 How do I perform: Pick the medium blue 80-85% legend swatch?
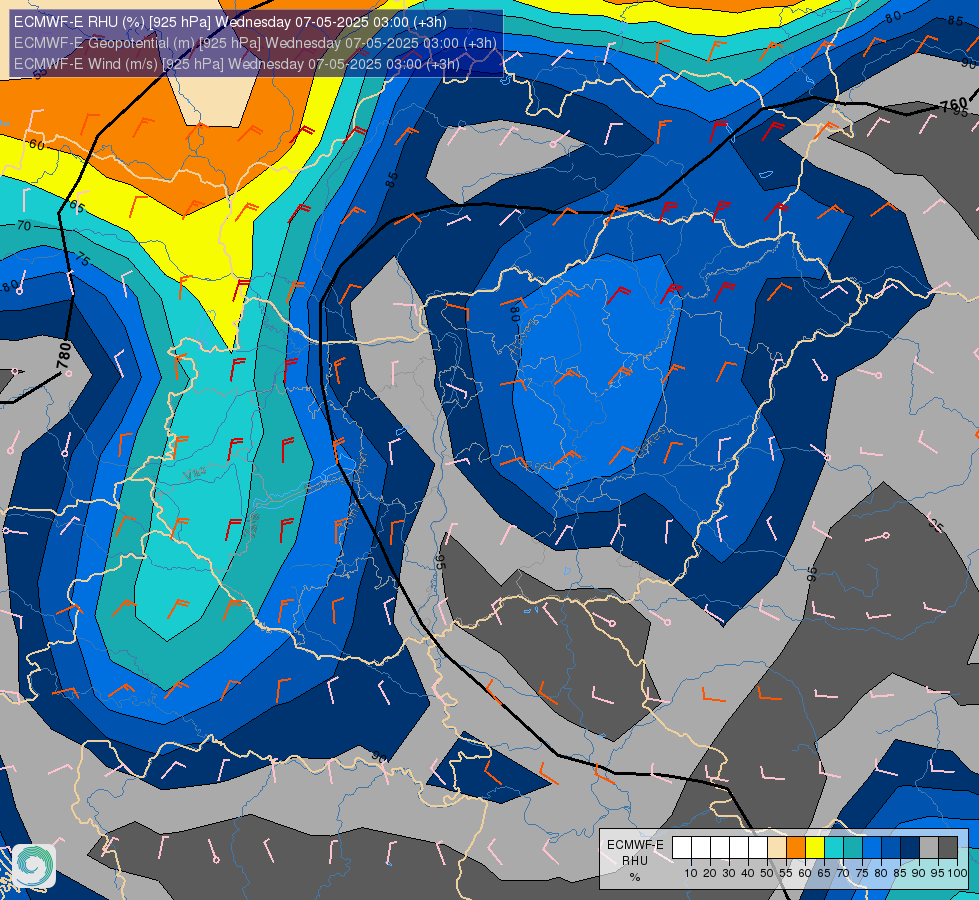[x=891, y=848]
